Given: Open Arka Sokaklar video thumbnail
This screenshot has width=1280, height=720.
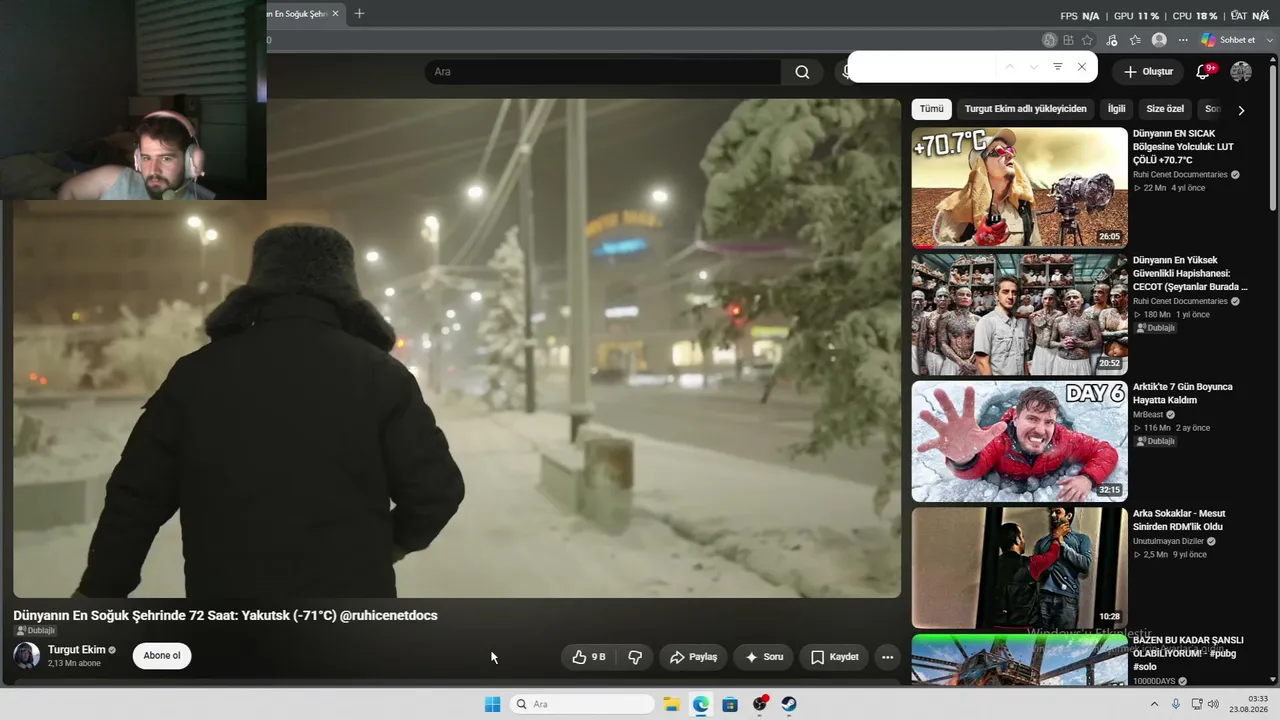Looking at the screenshot, I should coord(1019,568).
